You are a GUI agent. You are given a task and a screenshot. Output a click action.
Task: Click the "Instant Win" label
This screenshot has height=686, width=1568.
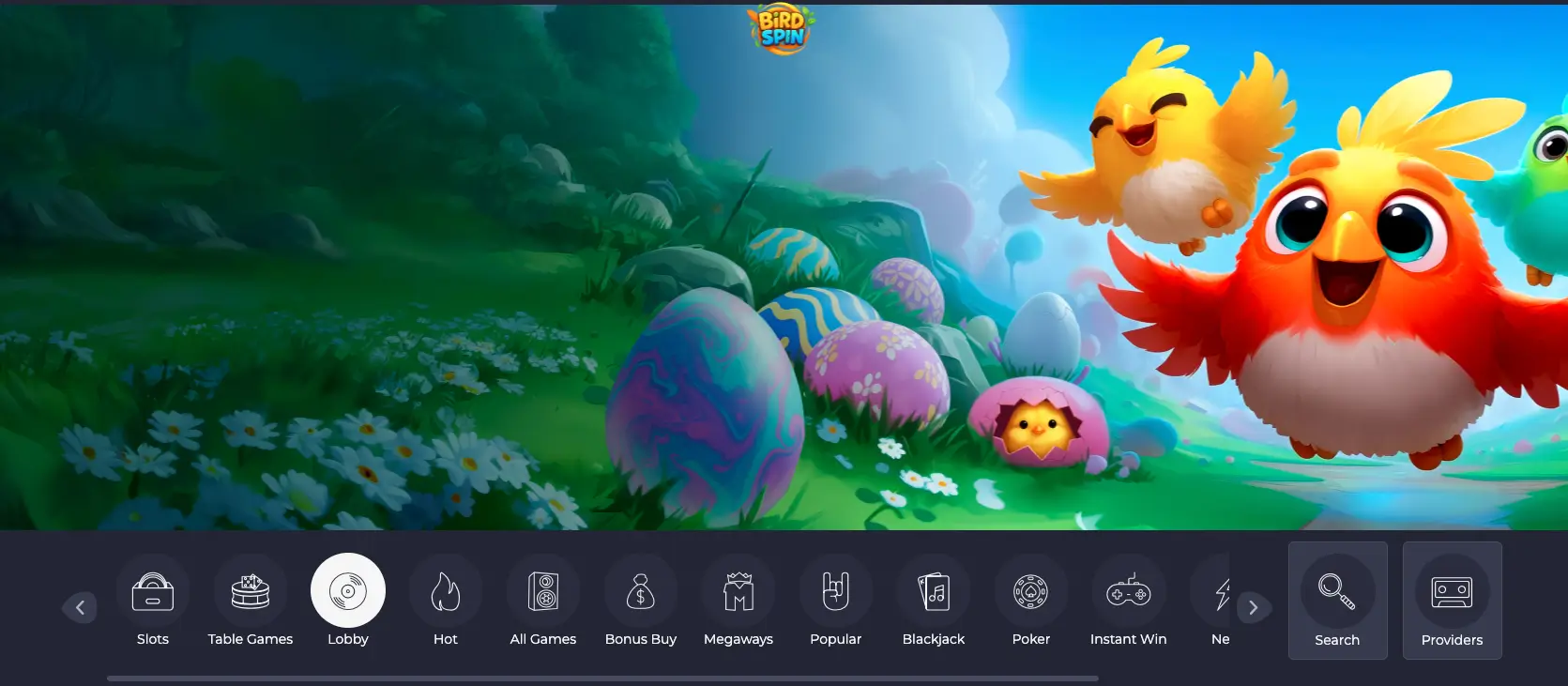click(1129, 639)
